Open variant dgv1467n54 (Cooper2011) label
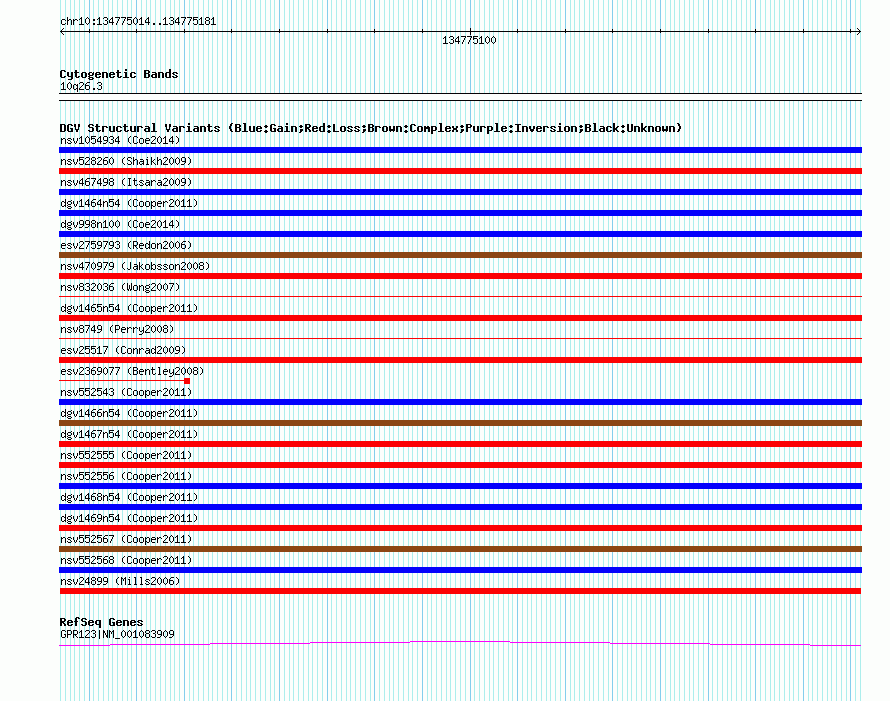The width and height of the screenshot is (890, 701). pyautogui.click(x=129, y=434)
